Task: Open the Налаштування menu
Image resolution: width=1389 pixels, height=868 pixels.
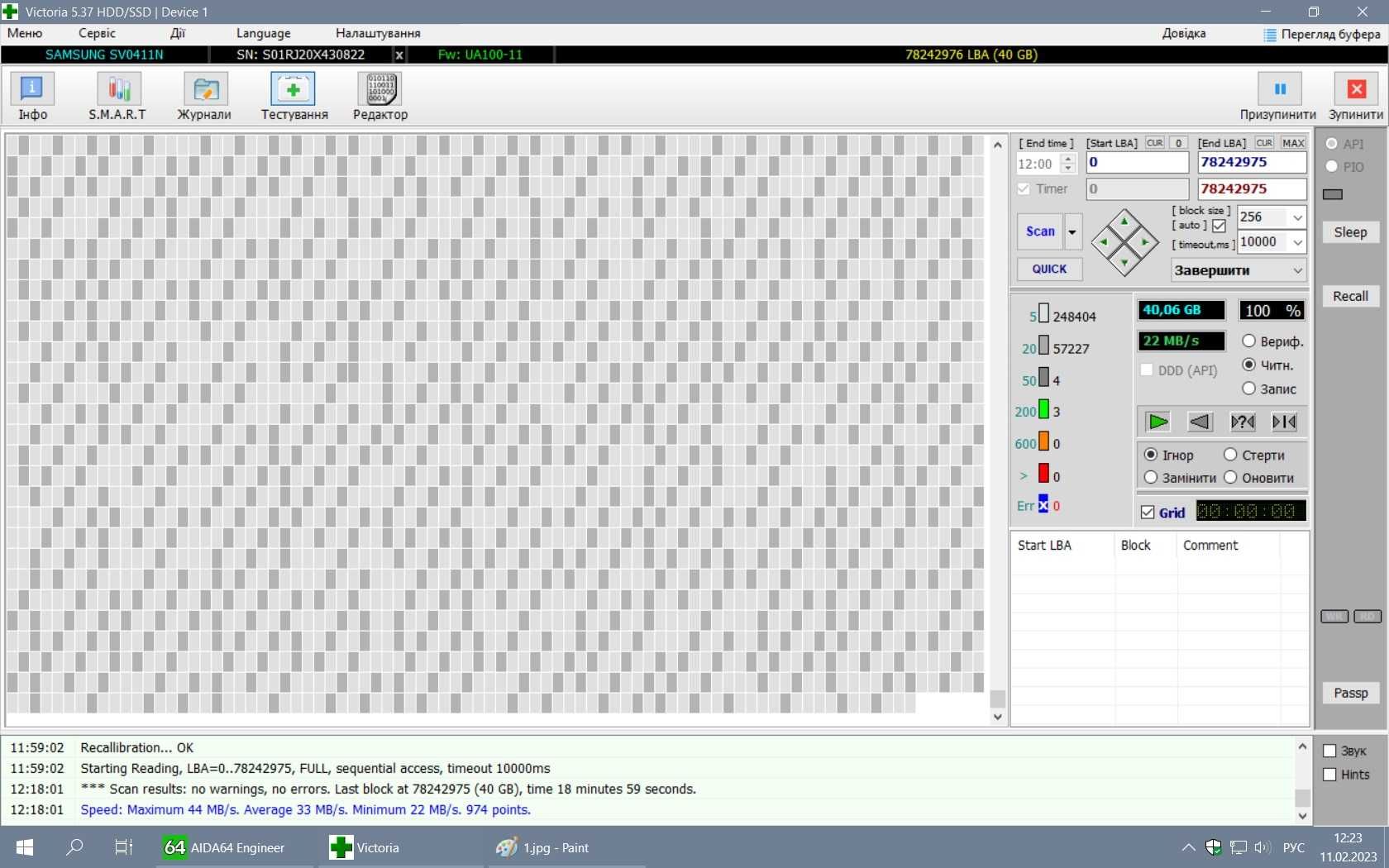Action: [378, 34]
